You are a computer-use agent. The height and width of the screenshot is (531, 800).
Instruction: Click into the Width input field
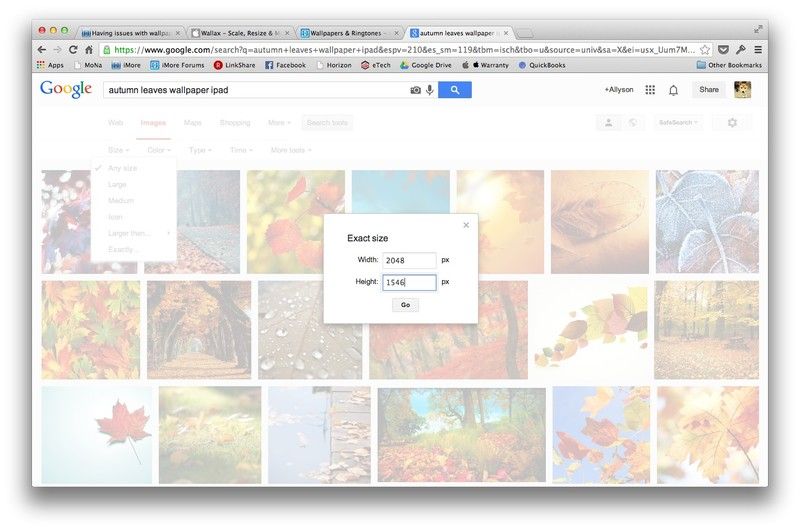tap(409, 260)
